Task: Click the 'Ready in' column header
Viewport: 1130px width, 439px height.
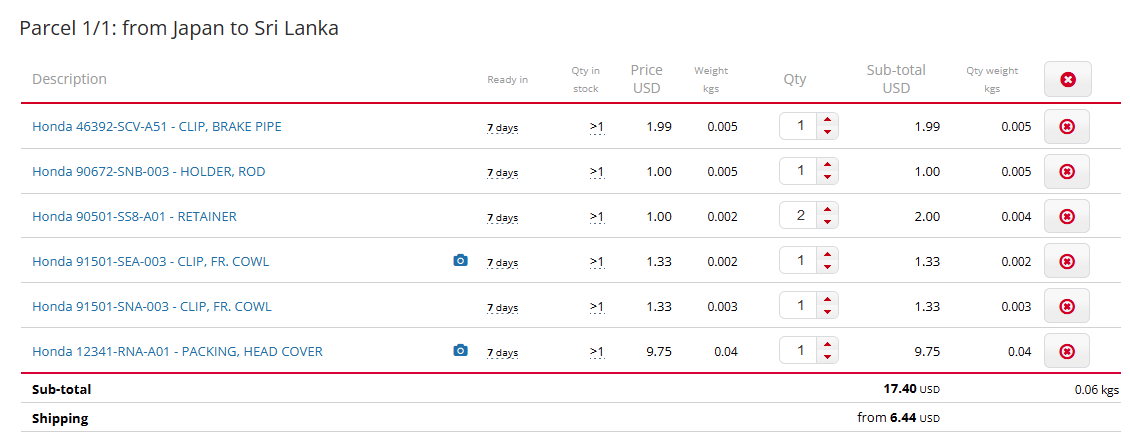Action: pos(507,79)
